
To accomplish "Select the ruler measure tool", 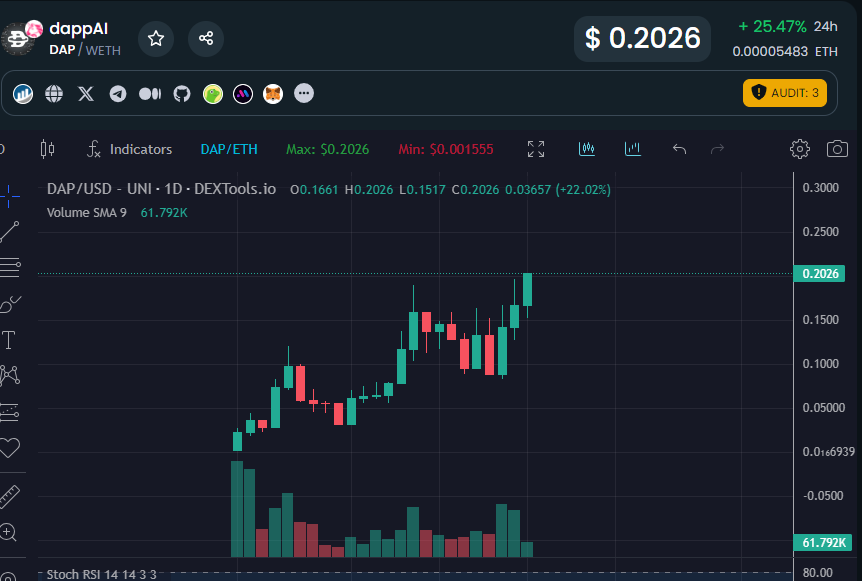I will pos(9,497).
